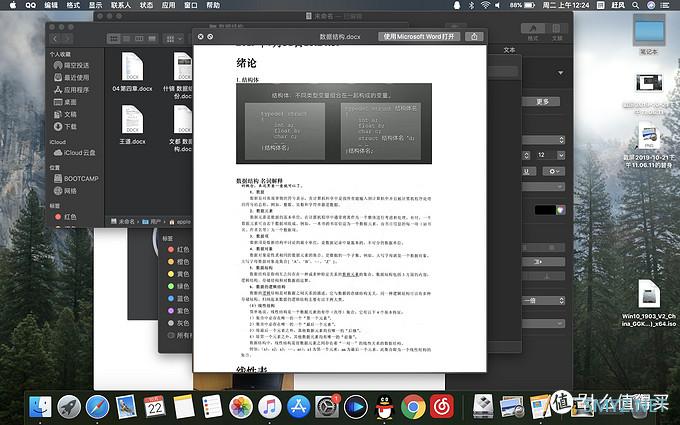Select 网络 in Finder sidebar
The width and height of the screenshot is (680, 425).
click(x=65, y=190)
